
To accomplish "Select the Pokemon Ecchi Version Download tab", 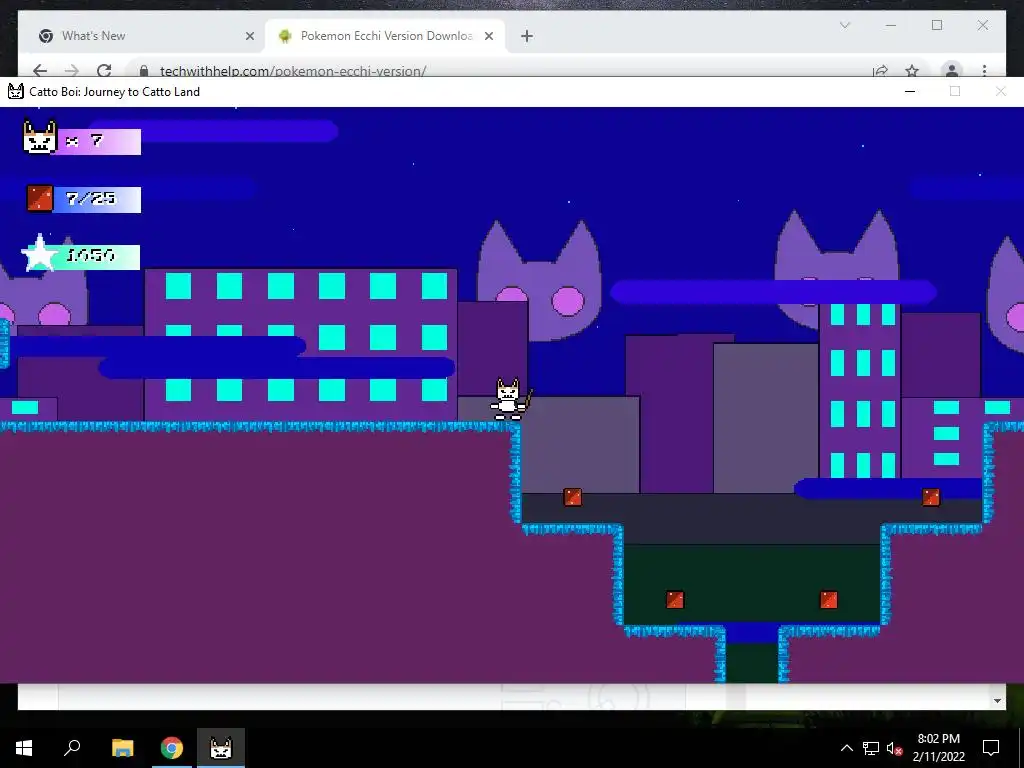I will [385, 36].
